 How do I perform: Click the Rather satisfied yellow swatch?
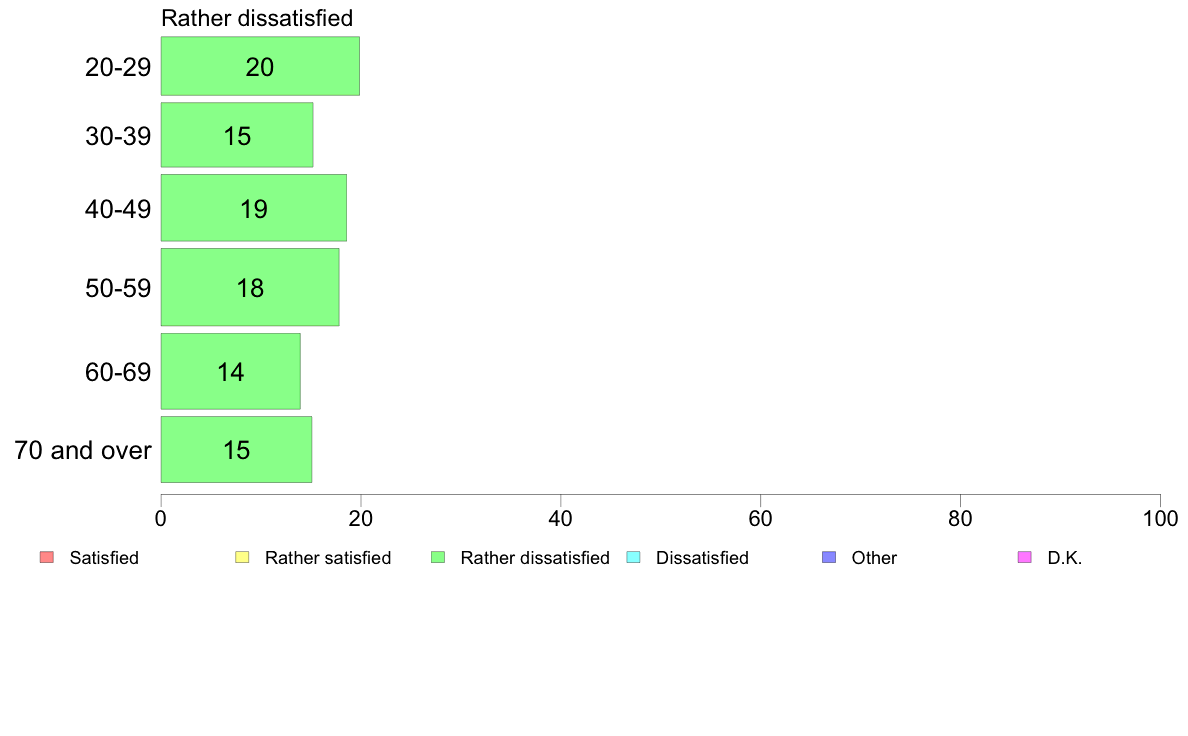[x=242, y=557]
